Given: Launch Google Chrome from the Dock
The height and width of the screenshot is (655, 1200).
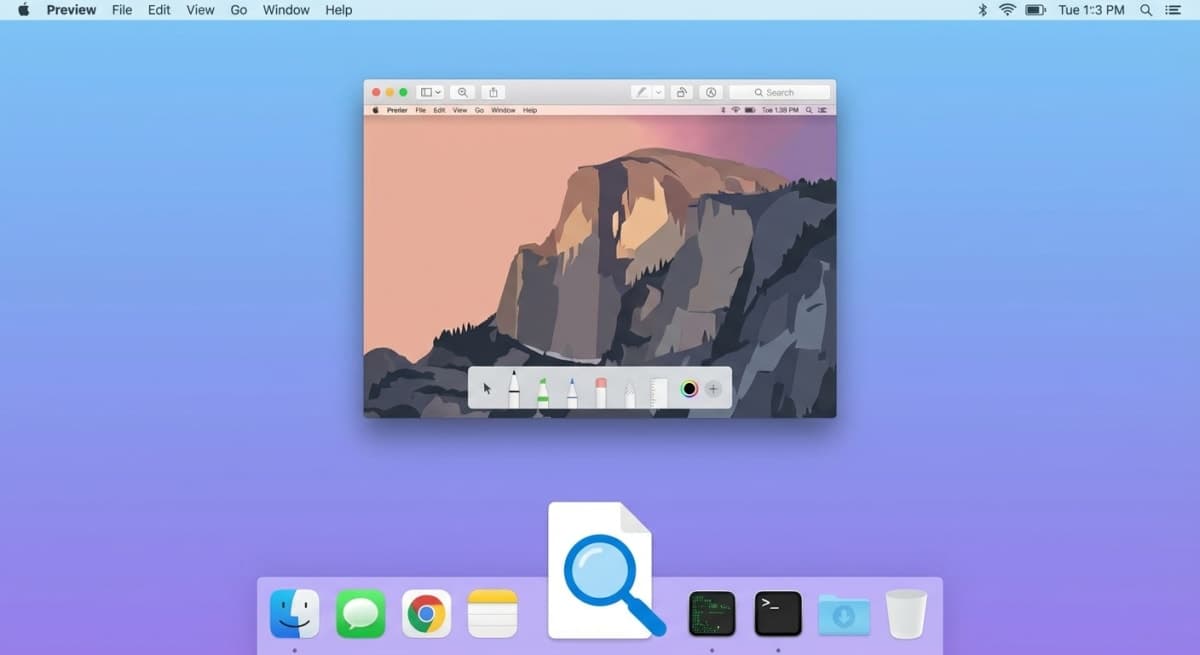Looking at the screenshot, I should point(426,613).
